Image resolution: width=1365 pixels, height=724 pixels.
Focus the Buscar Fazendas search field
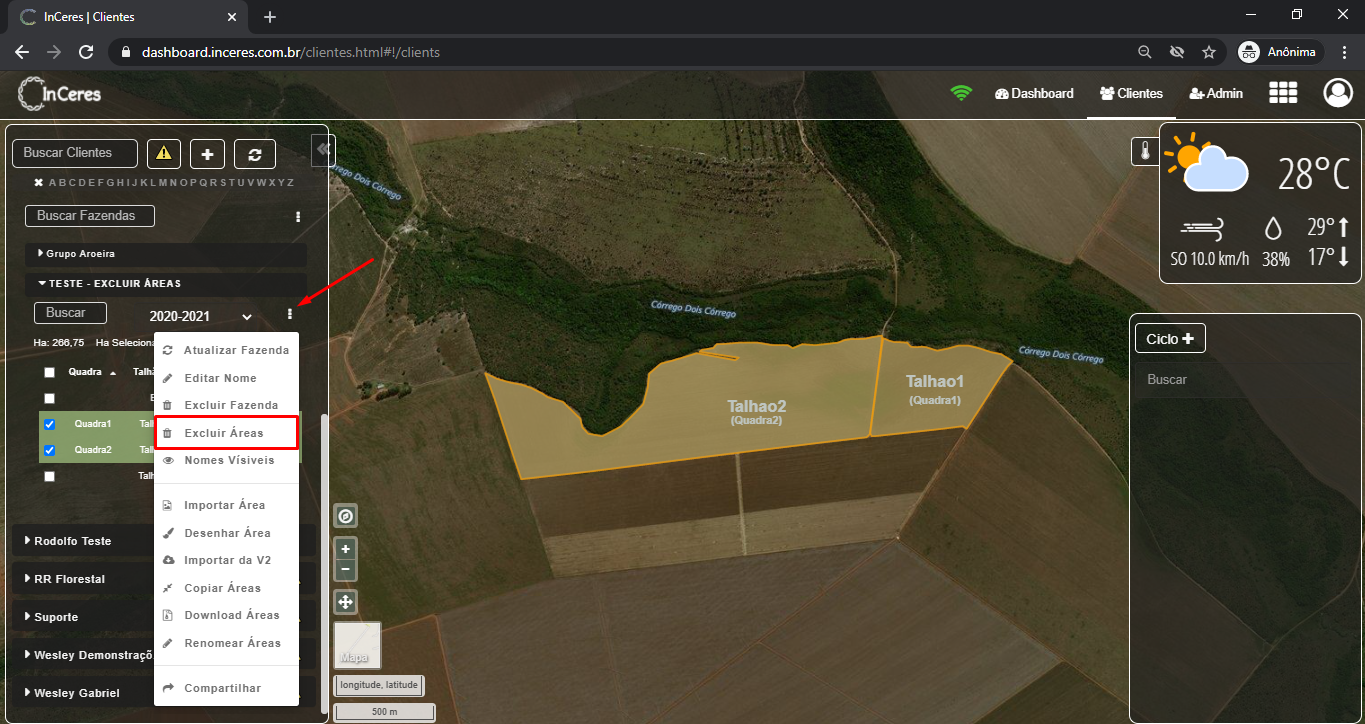[89, 215]
